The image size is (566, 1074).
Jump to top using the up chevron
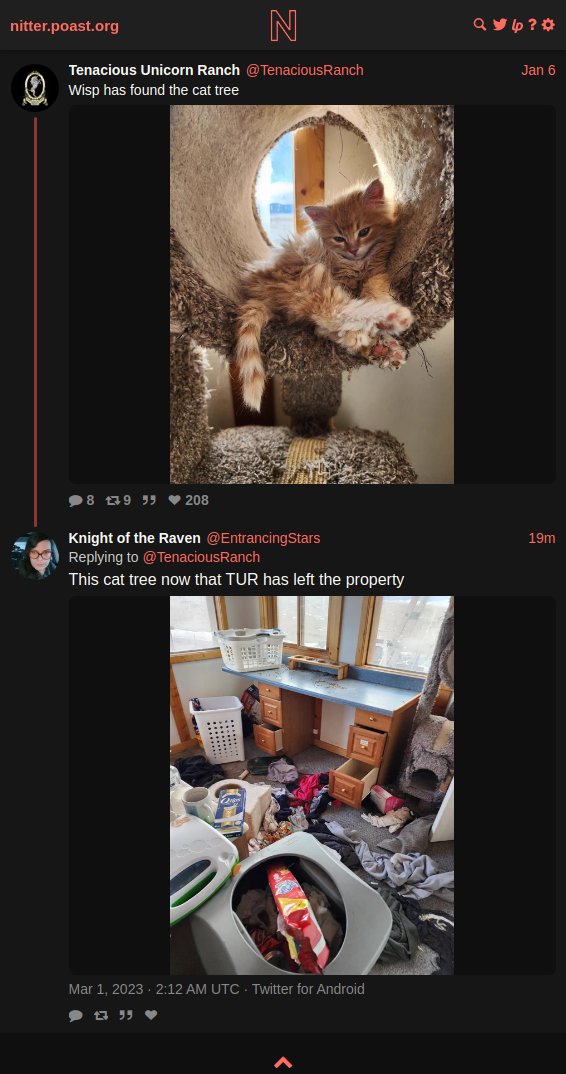tap(283, 1062)
